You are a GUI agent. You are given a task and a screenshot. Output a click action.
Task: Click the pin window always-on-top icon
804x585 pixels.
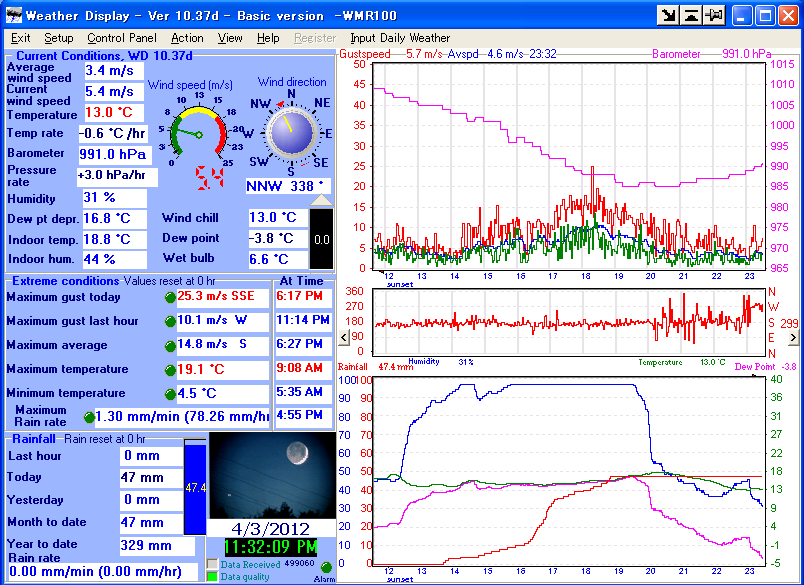(x=712, y=14)
